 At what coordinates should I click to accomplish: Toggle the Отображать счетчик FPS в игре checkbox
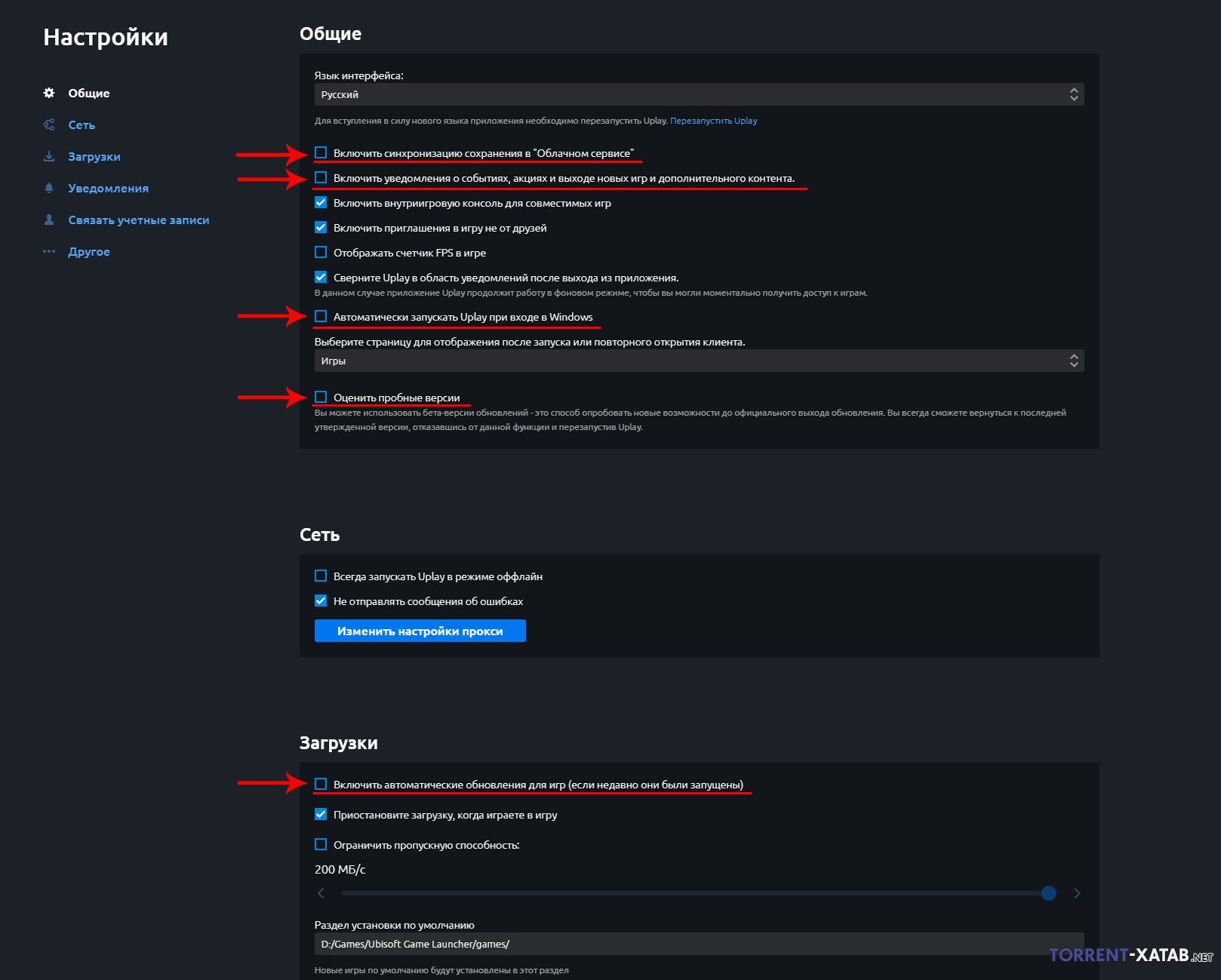coord(321,252)
